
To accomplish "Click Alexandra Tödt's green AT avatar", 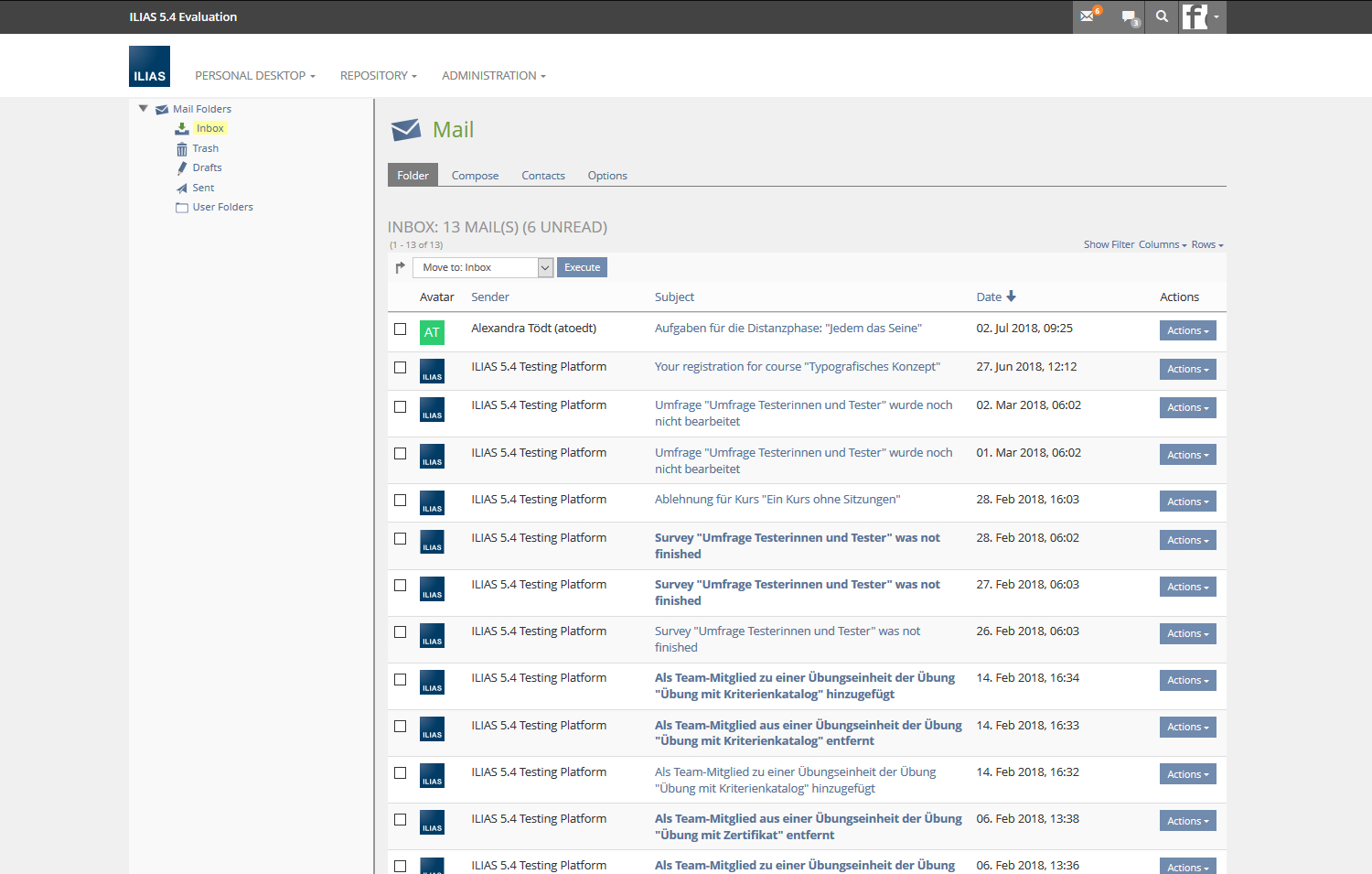I will click(x=432, y=332).
